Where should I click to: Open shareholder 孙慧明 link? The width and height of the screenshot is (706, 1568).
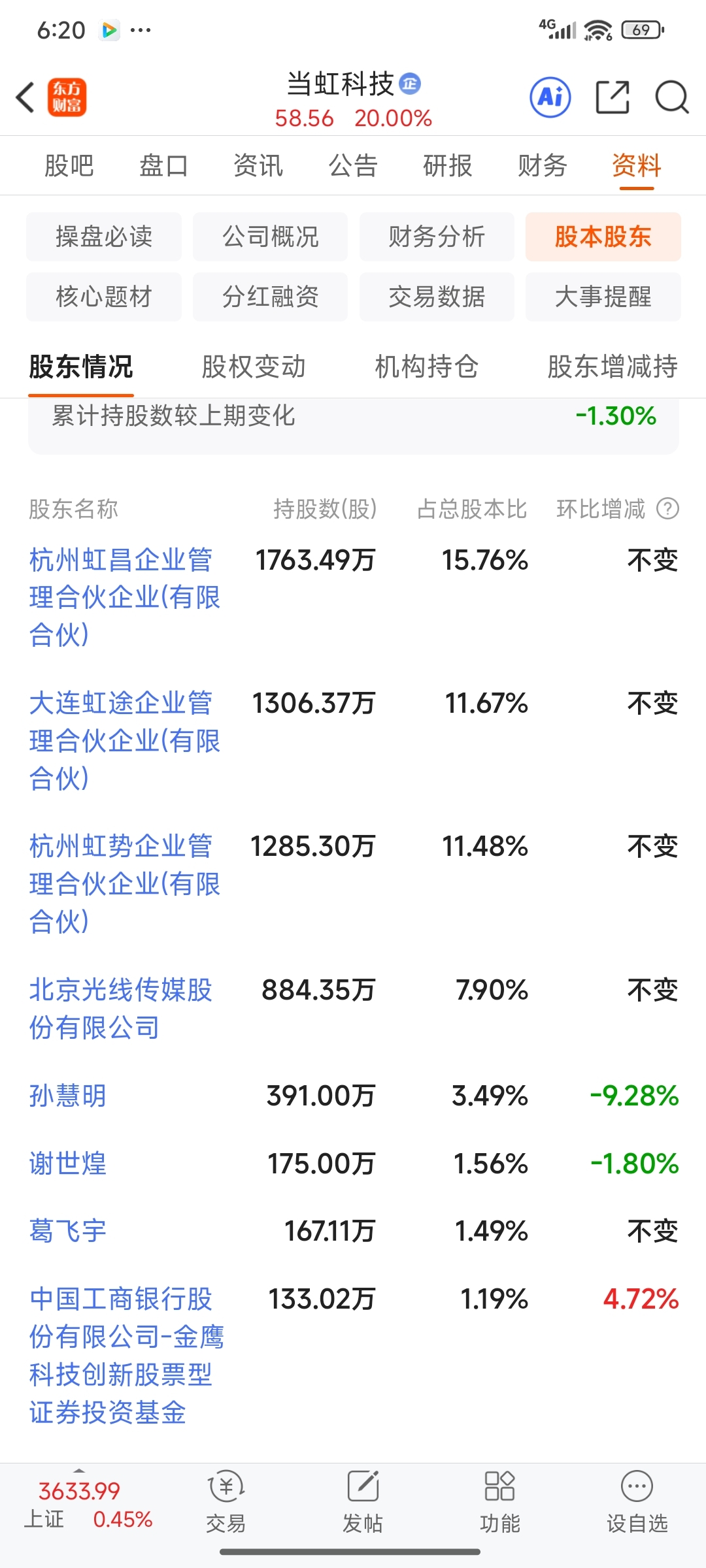click(68, 1096)
